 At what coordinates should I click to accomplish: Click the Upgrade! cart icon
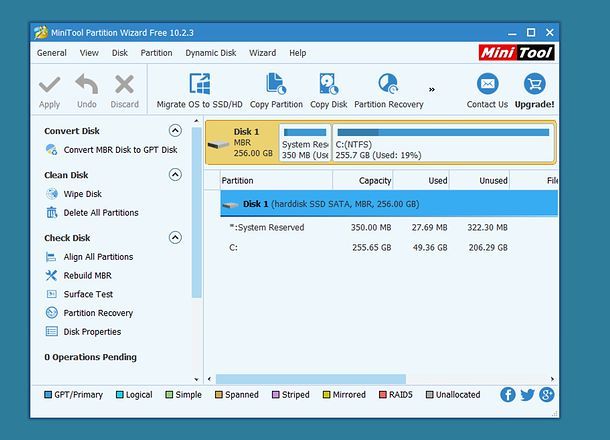point(535,84)
